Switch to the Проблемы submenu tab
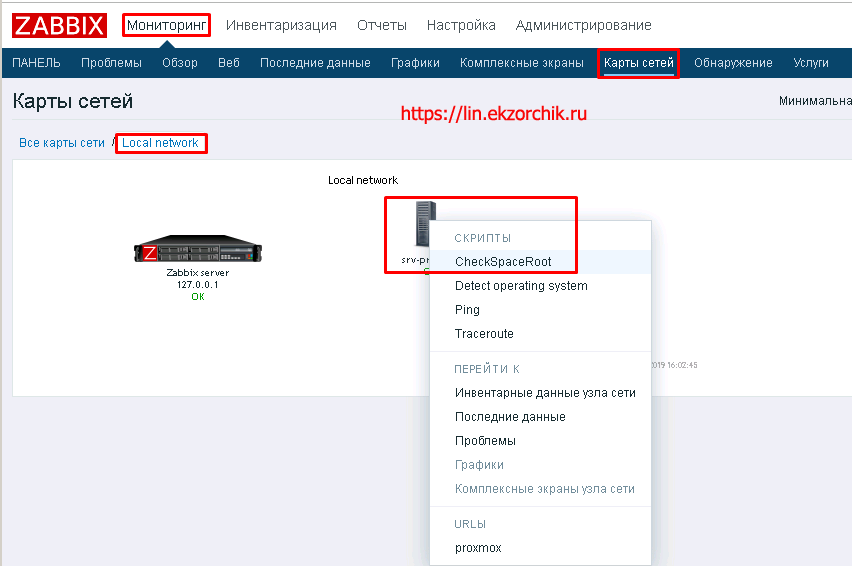The height and width of the screenshot is (566, 852). (111, 63)
